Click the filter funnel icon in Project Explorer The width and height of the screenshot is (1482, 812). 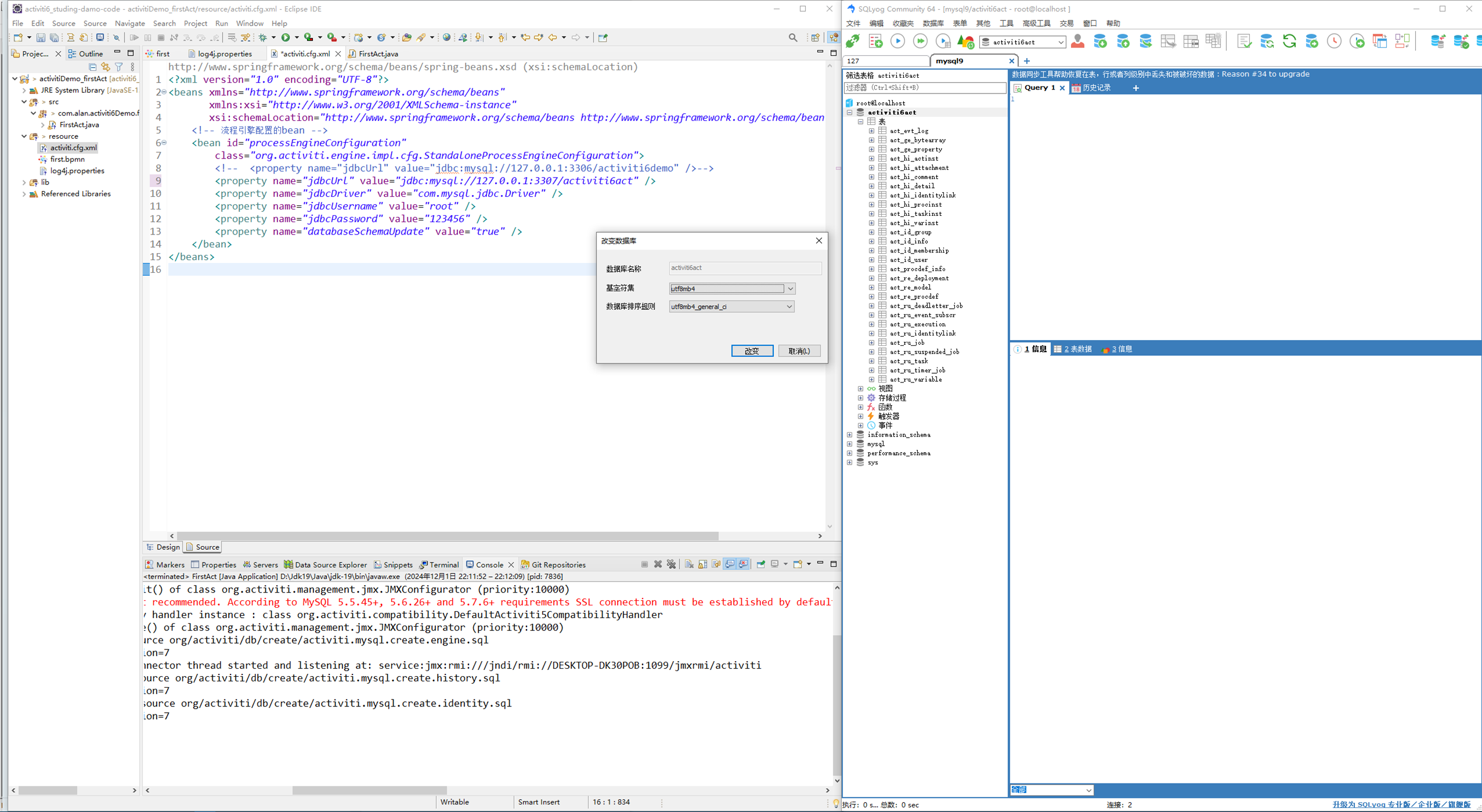(119, 67)
